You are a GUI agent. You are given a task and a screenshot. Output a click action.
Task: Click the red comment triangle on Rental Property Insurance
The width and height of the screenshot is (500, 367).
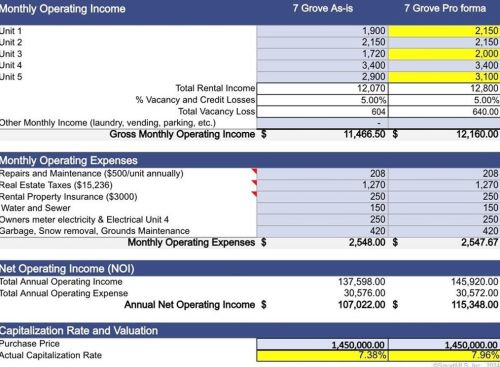click(x=254, y=194)
